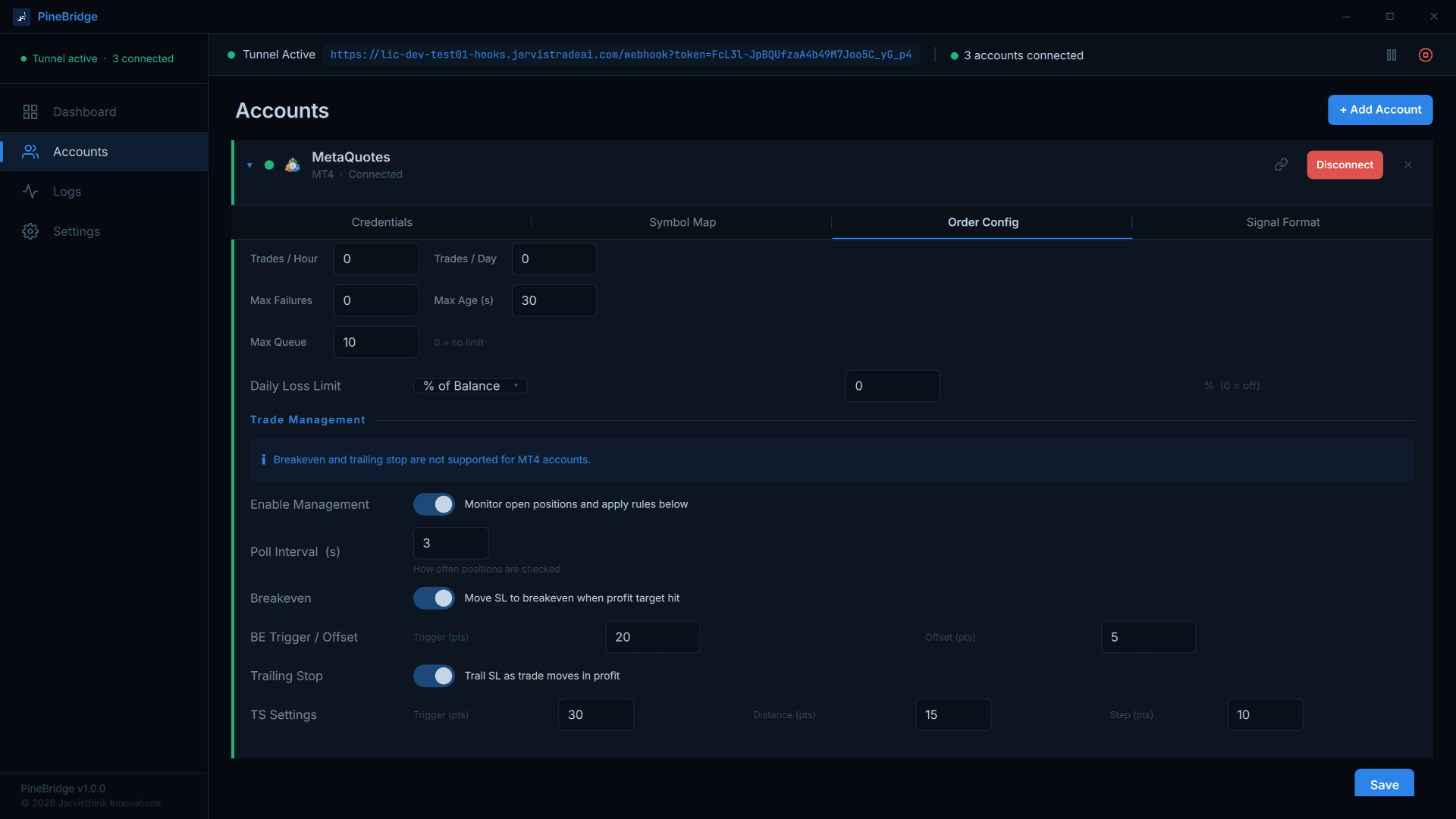Screen dimensions: 1456x819
Task: Click the BE Offset (pts) input field
Action: (x=1148, y=637)
